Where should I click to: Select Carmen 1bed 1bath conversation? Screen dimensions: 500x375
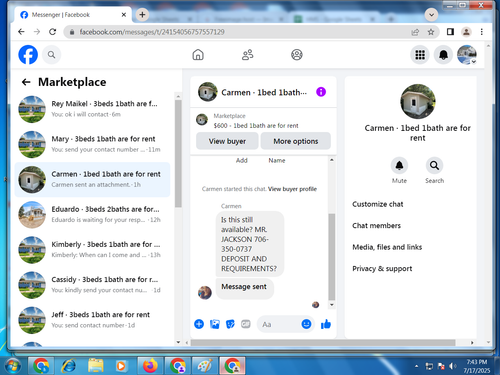(x=93, y=180)
